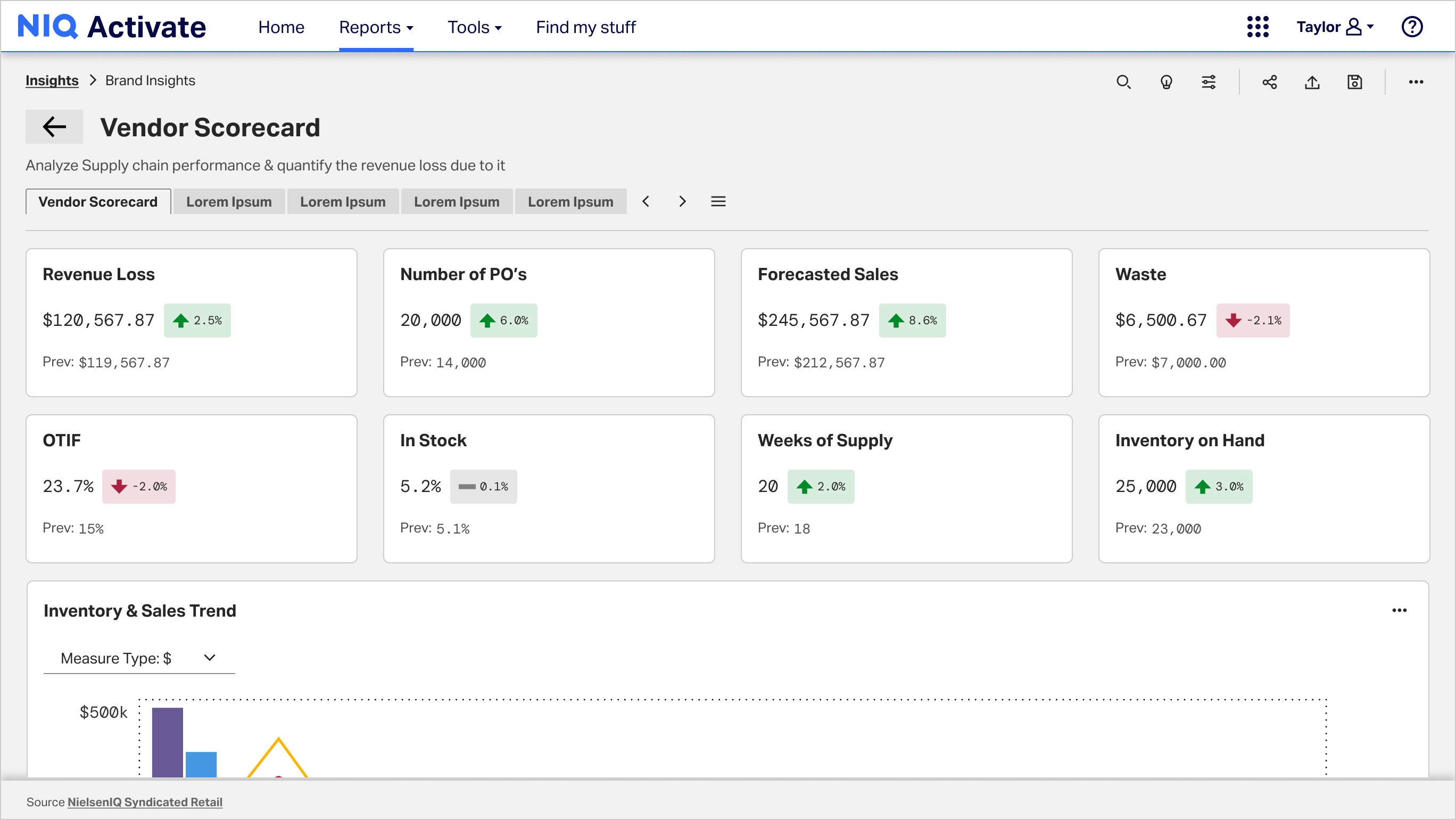Open the filter sliders settings icon
Screen dimensions: 1456x820
click(1209, 82)
